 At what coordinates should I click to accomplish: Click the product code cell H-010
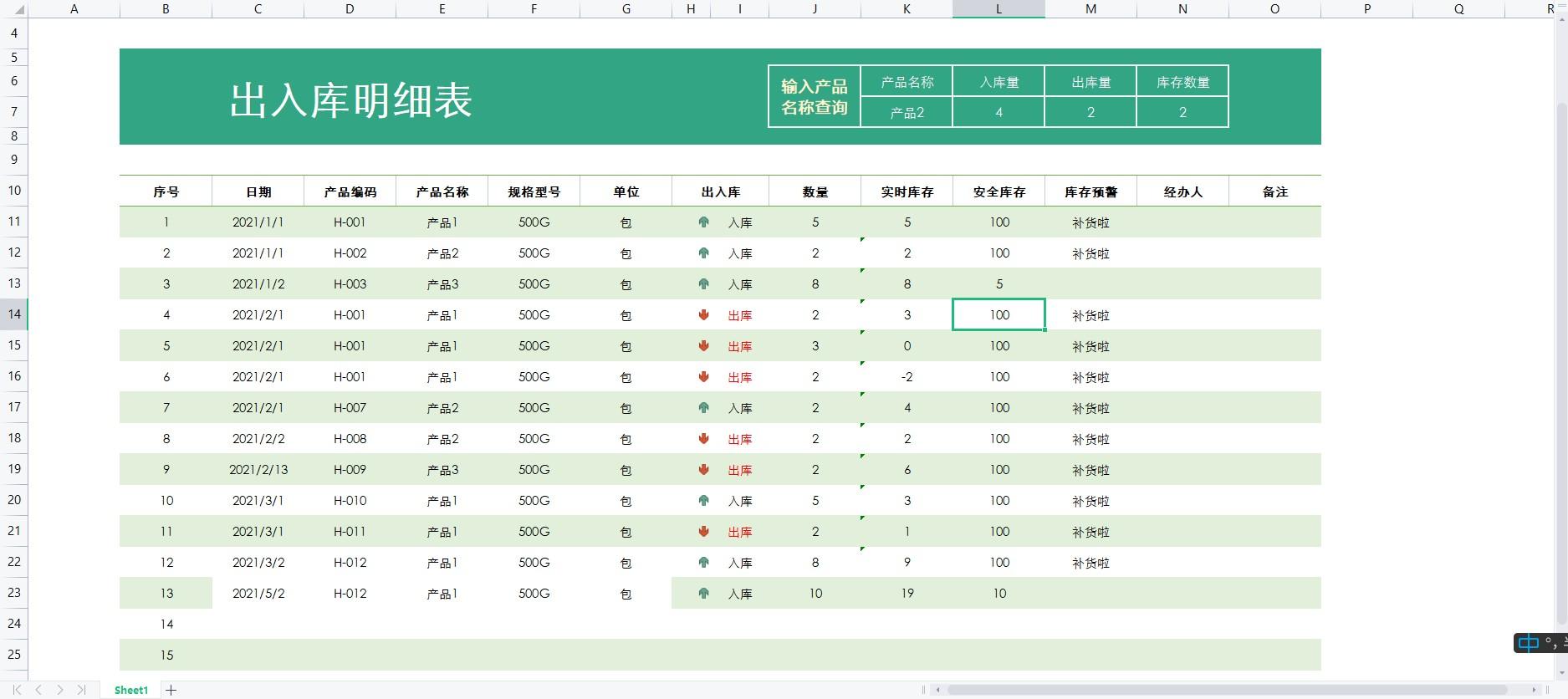[x=350, y=501]
